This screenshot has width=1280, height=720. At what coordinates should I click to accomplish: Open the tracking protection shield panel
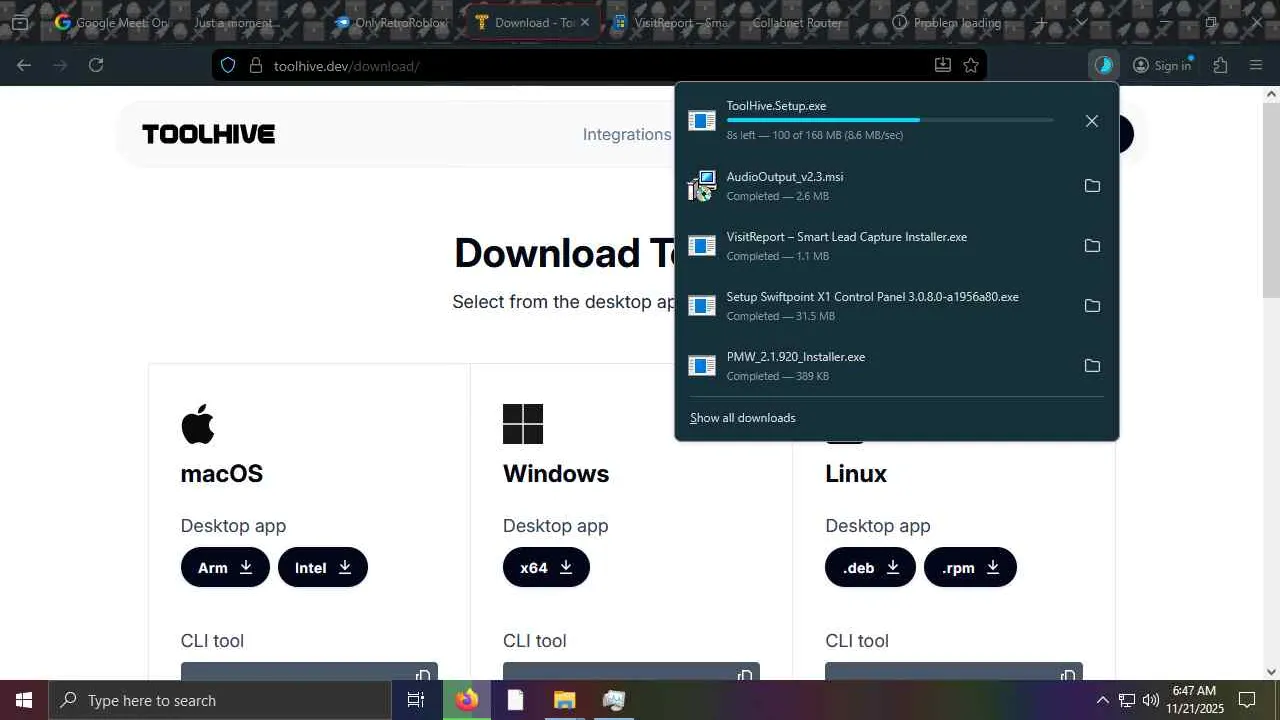coord(228,65)
